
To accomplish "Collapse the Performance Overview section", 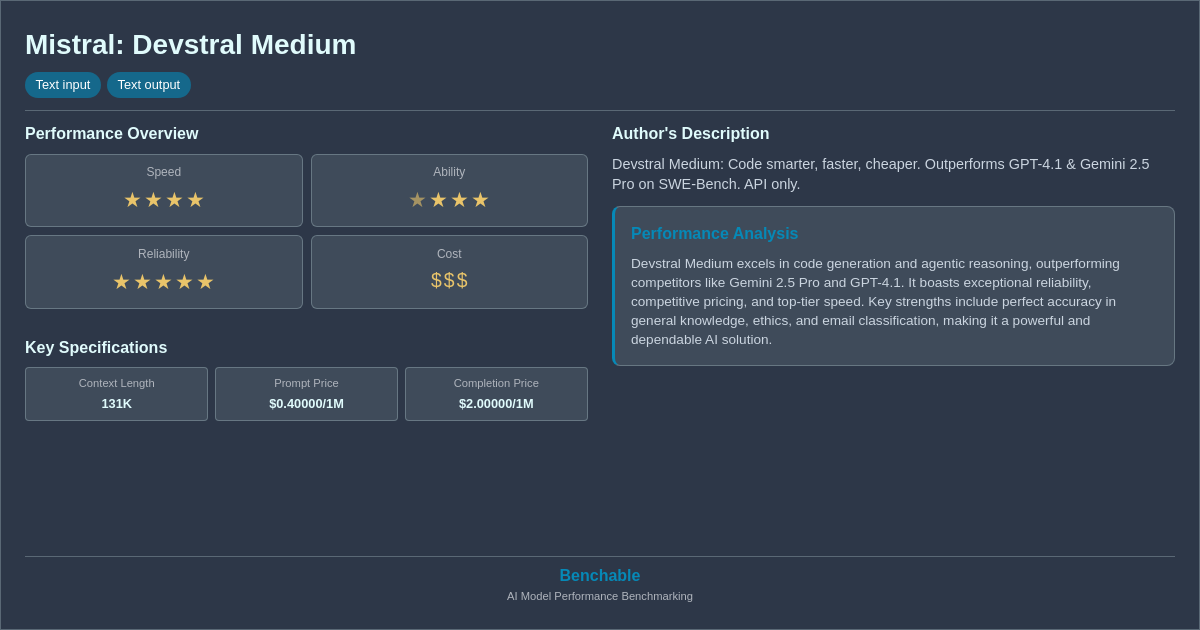I will click(x=112, y=133).
